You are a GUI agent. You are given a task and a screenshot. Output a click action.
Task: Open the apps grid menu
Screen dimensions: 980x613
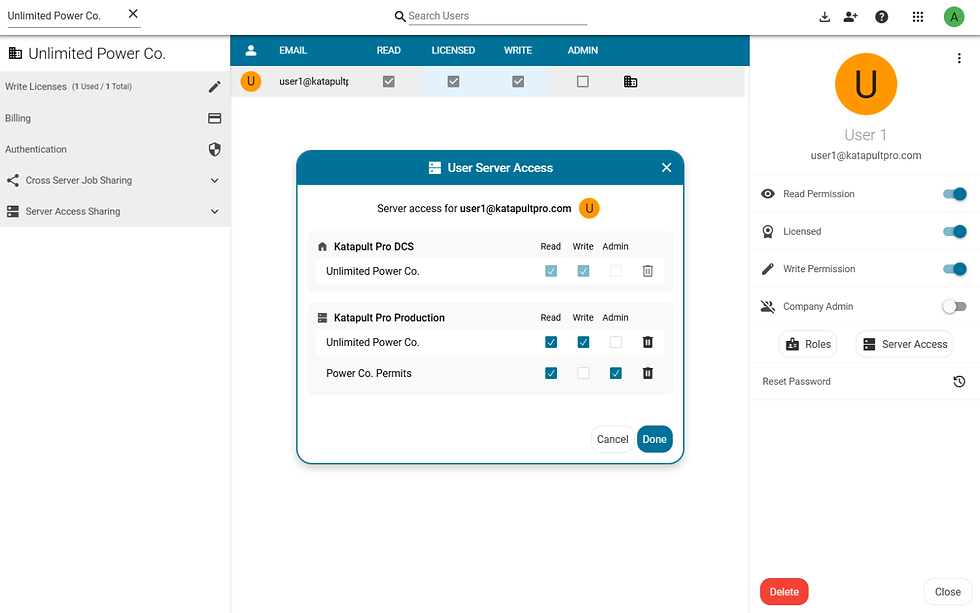click(918, 17)
